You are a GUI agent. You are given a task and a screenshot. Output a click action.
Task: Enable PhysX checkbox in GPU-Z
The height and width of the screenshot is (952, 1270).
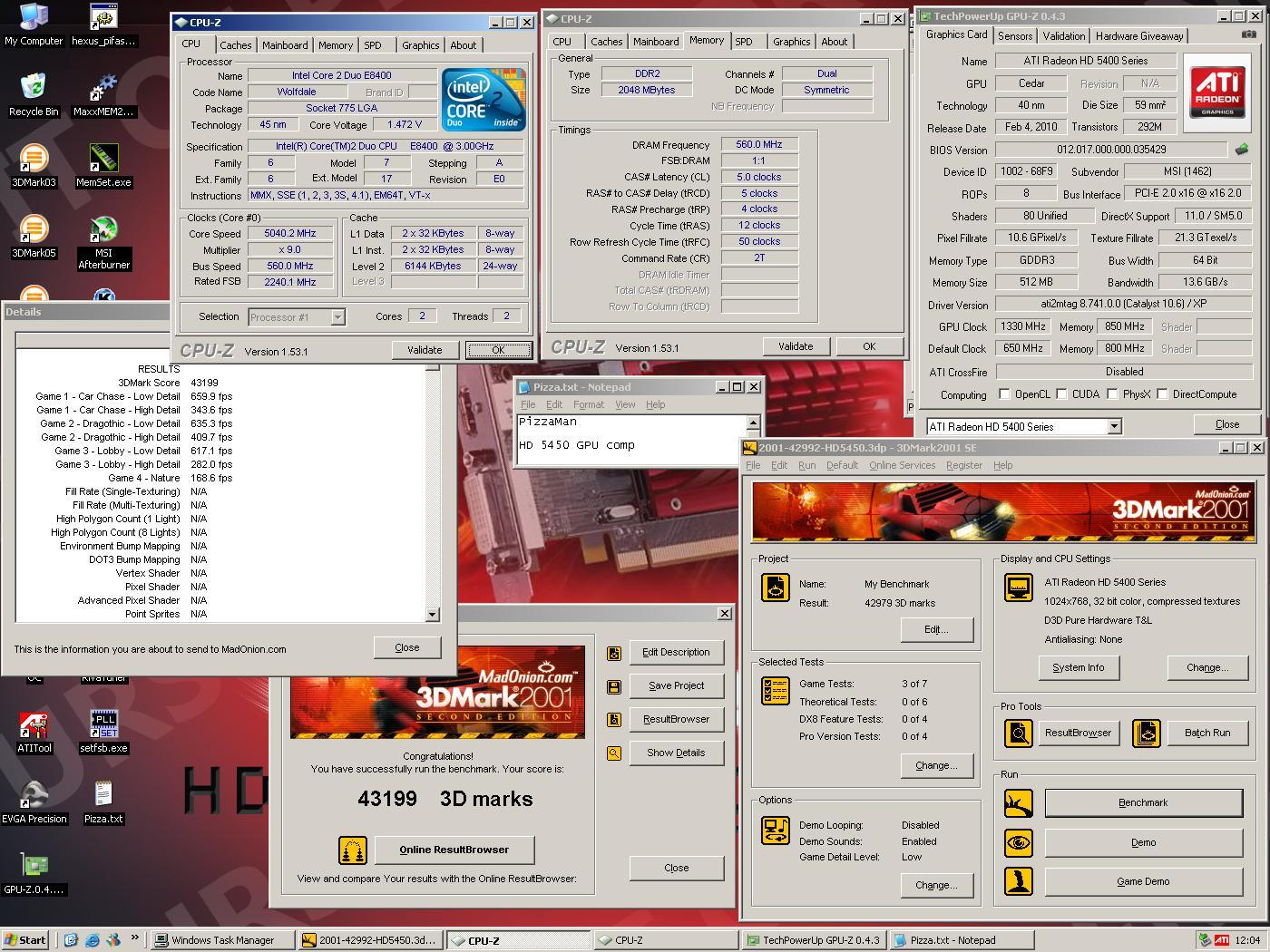click(x=1111, y=394)
